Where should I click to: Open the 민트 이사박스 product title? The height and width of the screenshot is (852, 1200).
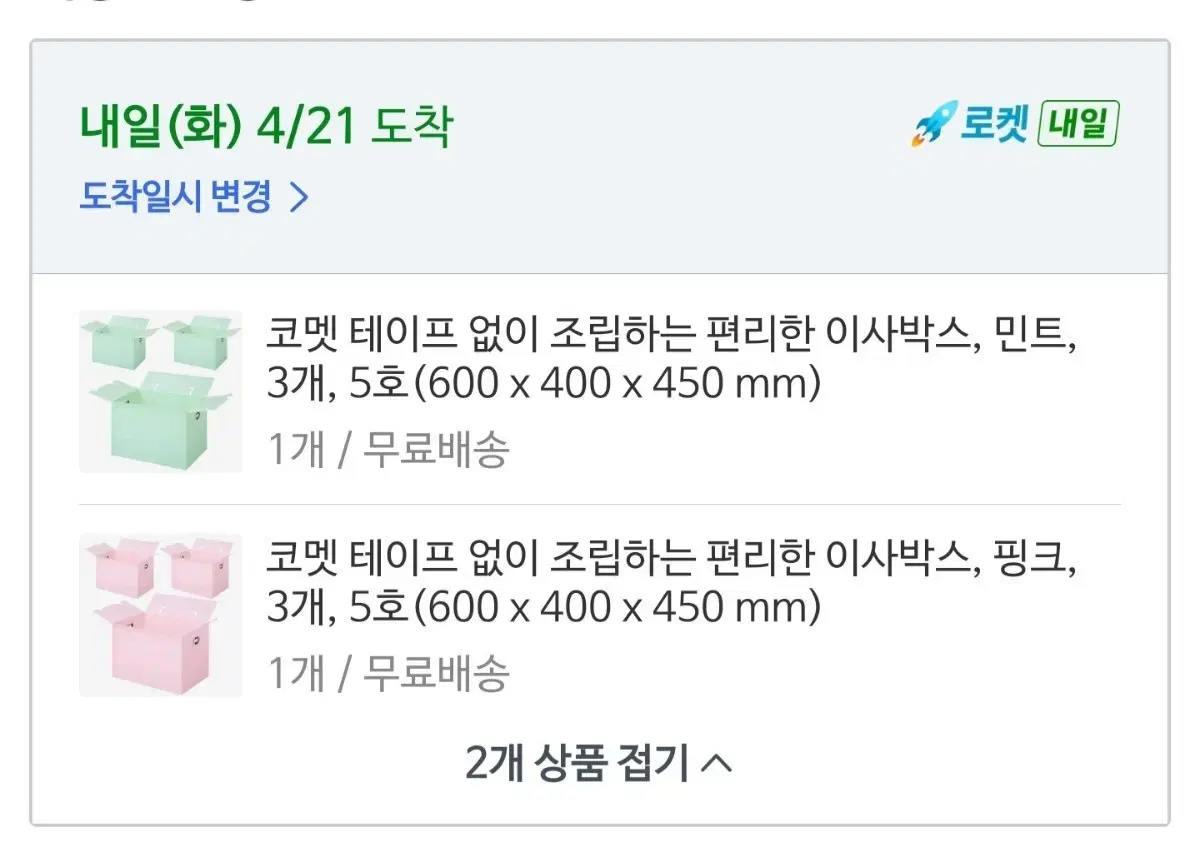[x=673, y=357]
